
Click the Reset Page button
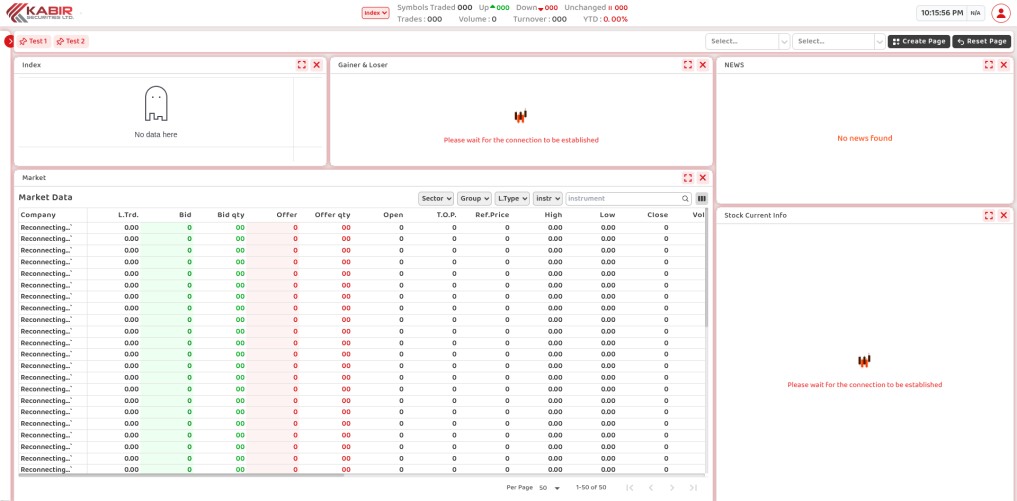tap(981, 42)
